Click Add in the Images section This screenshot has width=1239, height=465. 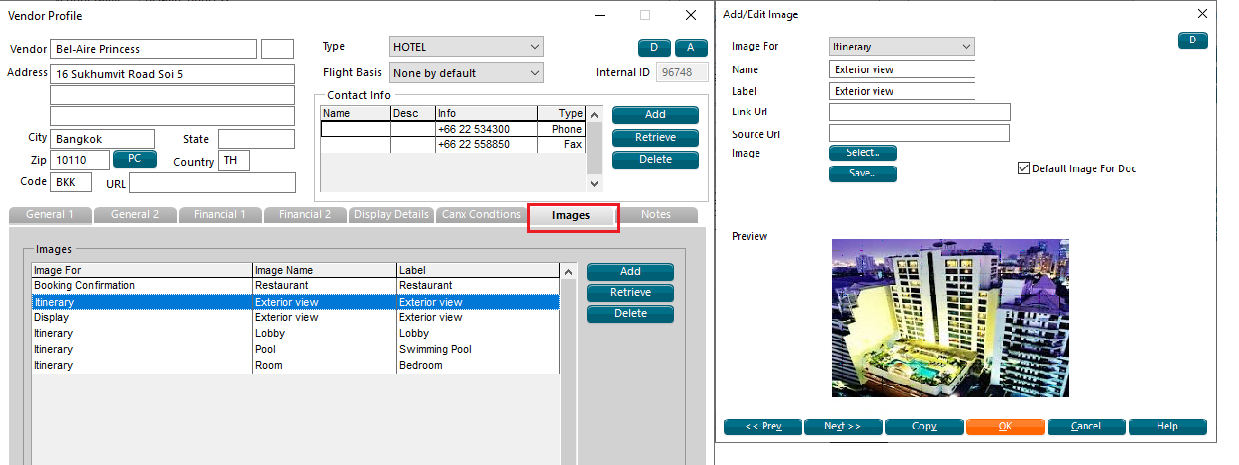pyautogui.click(x=630, y=272)
